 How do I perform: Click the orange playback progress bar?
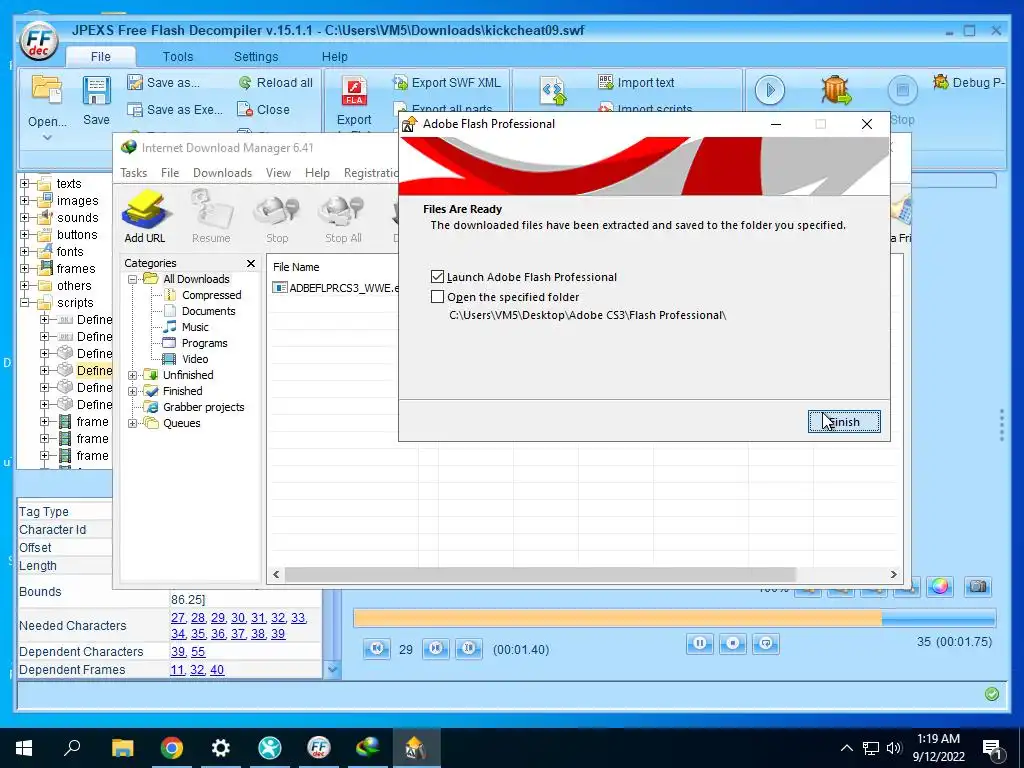[x=617, y=618]
